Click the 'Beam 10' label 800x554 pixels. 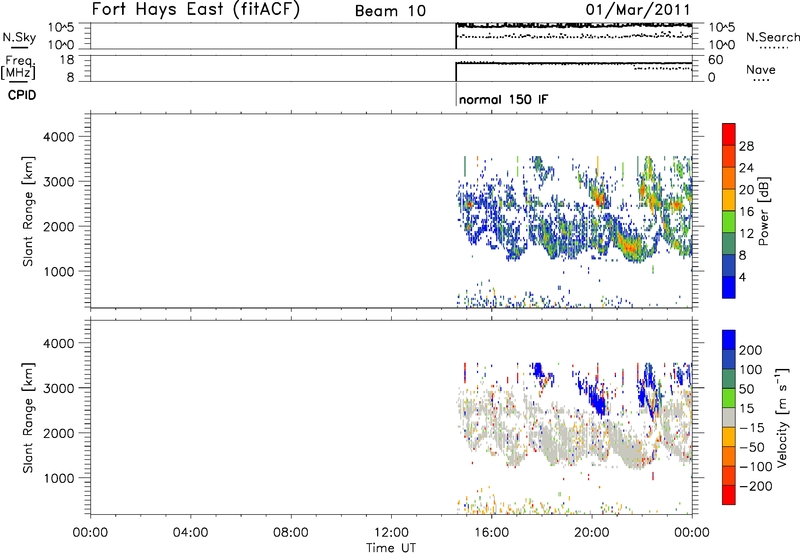click(x=390, y=11)
